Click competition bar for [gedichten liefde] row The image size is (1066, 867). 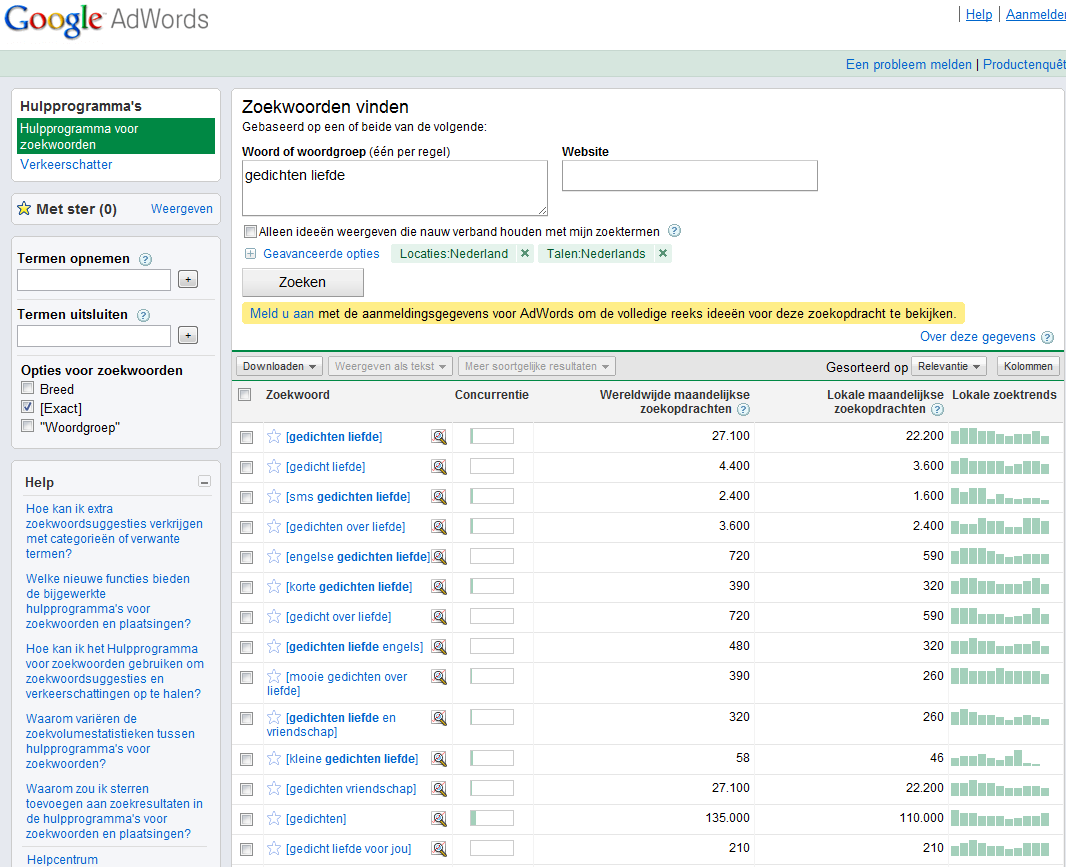pos(492,436)
